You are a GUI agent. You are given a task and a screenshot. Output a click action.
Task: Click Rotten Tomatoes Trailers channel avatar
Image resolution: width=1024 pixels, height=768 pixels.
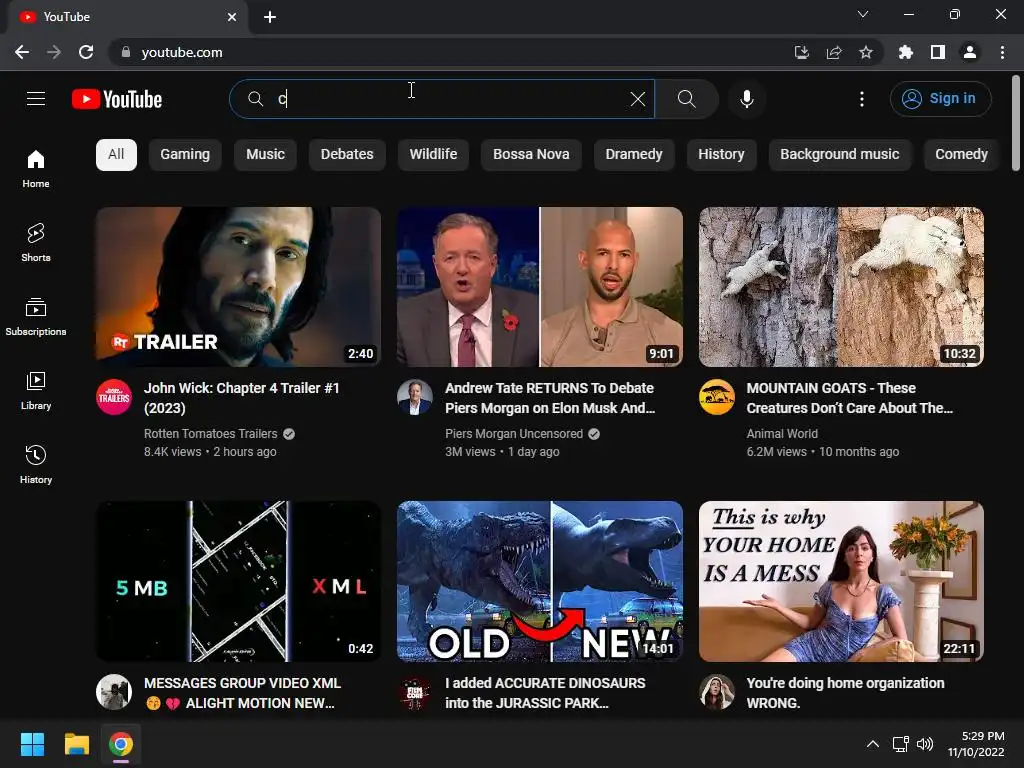(x=114, y=397)
